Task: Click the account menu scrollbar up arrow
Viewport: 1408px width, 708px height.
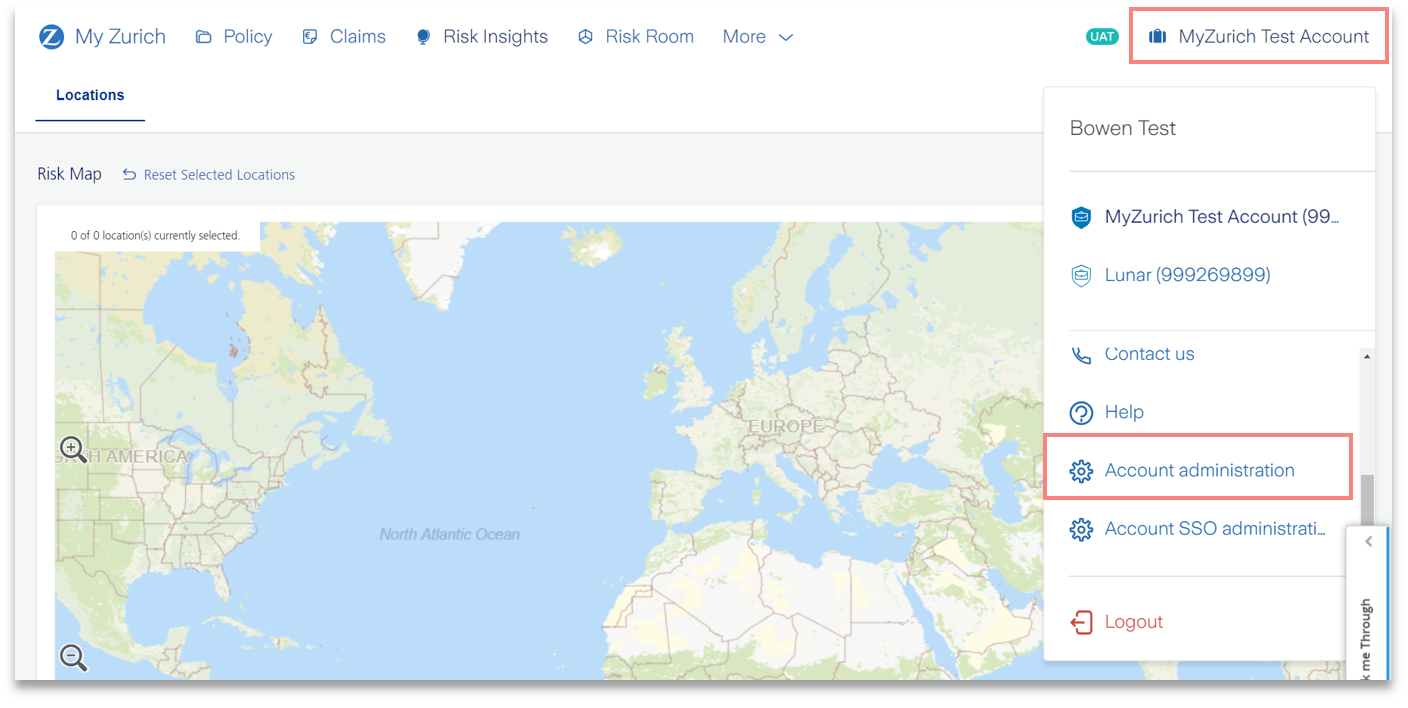Action: pyautogui.click(x=1367, y=357)
